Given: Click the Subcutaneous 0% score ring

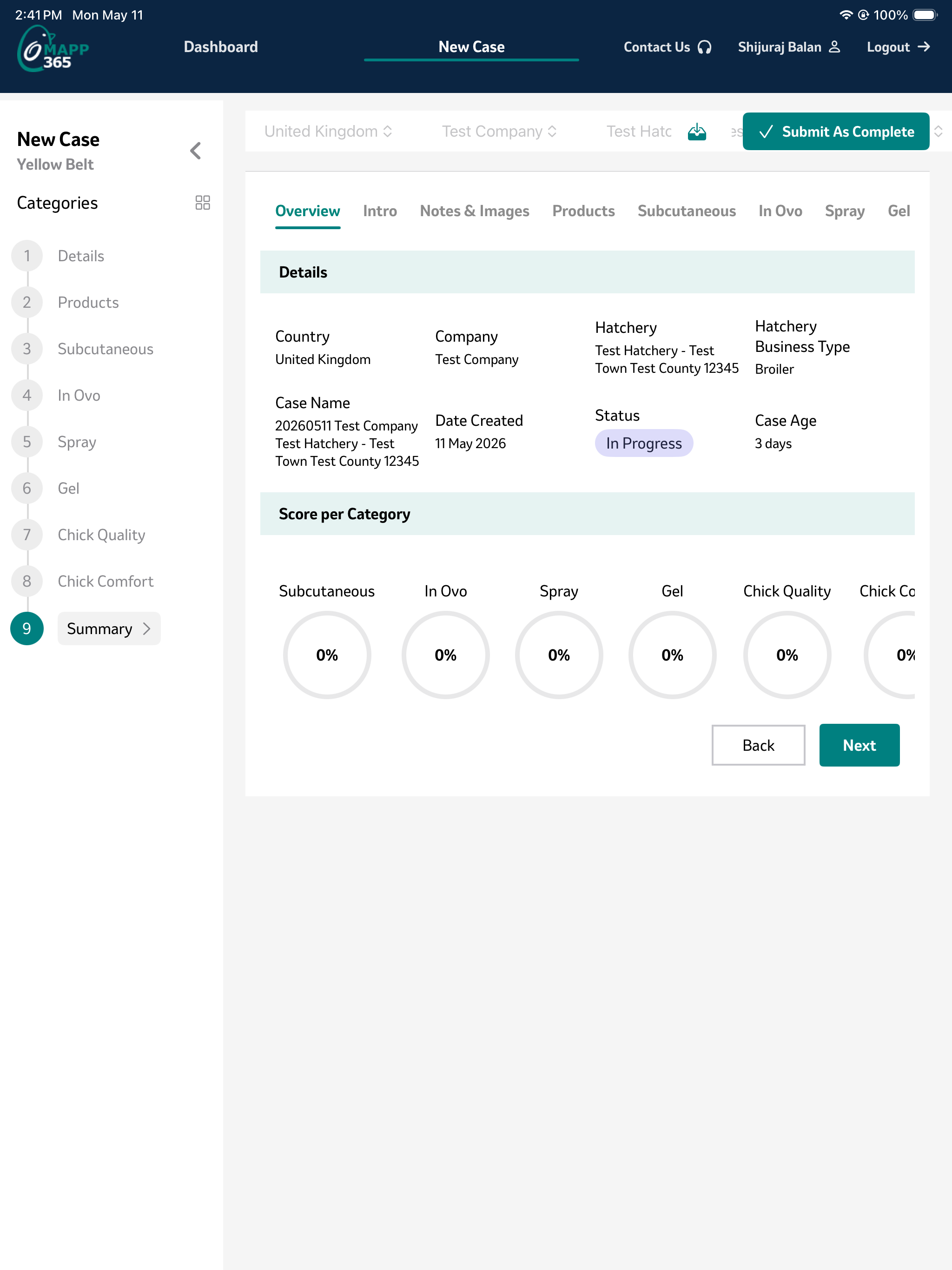Looking at the screenshot, I should [x=327, y=655].
